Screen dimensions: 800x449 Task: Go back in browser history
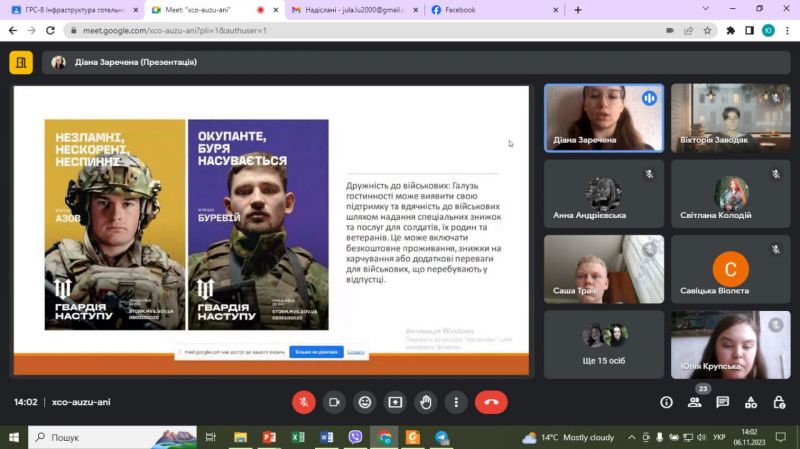click(13, 31)
